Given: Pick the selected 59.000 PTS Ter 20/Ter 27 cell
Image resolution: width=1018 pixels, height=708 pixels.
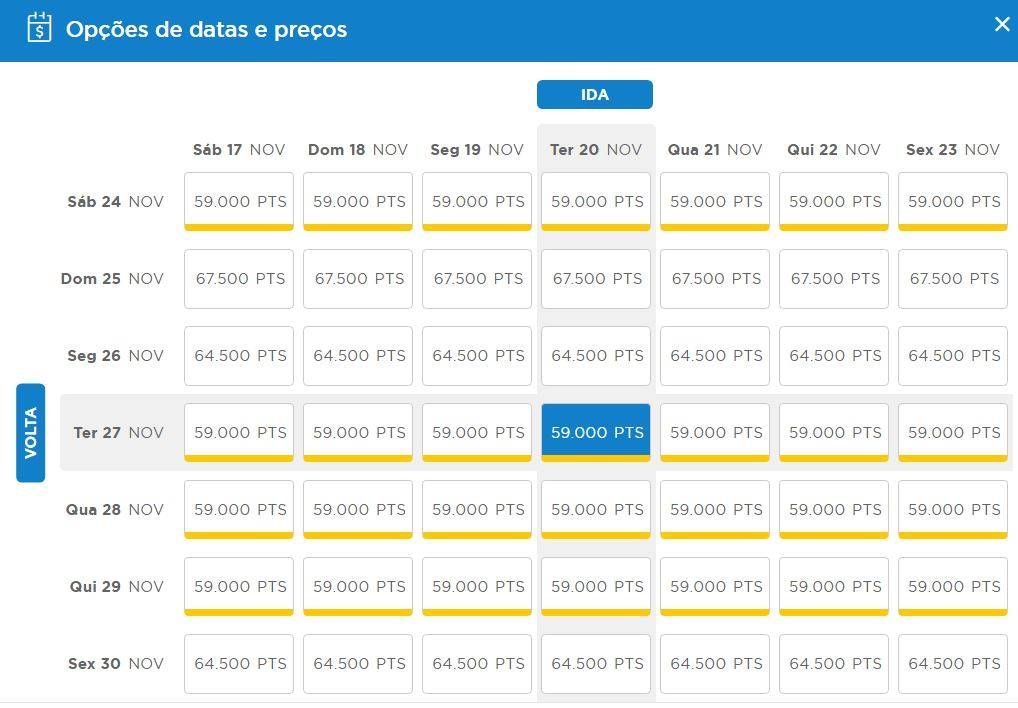Looking at the screenshot, I should point(596,432).
